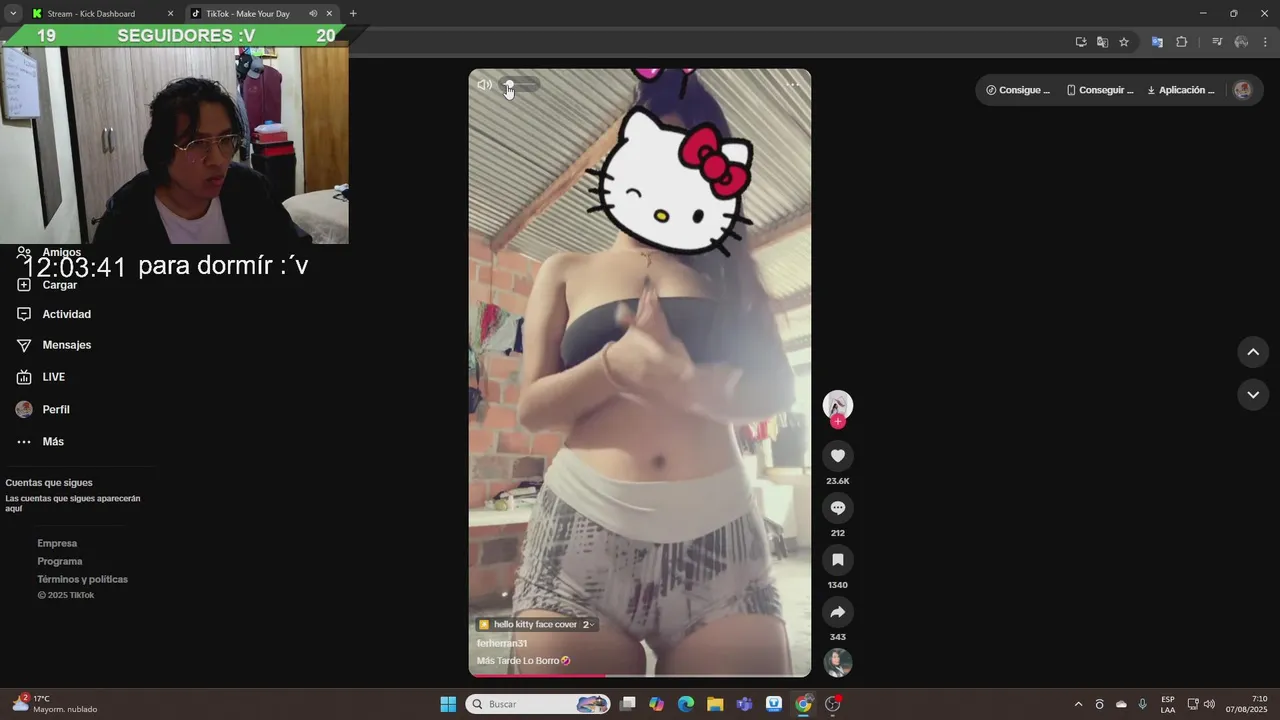The width and height of the screenshot is (1280, 720).
Task: Open the LIVE section
Action: point(41,377)
